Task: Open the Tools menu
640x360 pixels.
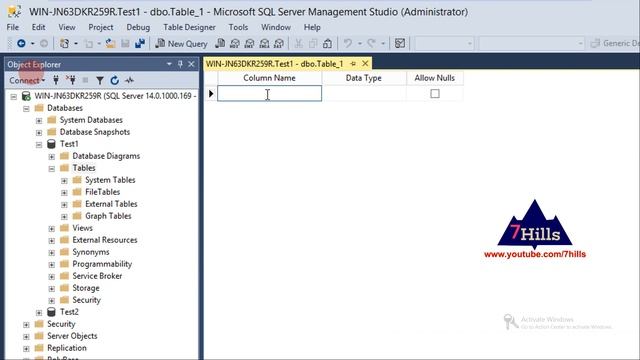Action: (x=238, y=27)
